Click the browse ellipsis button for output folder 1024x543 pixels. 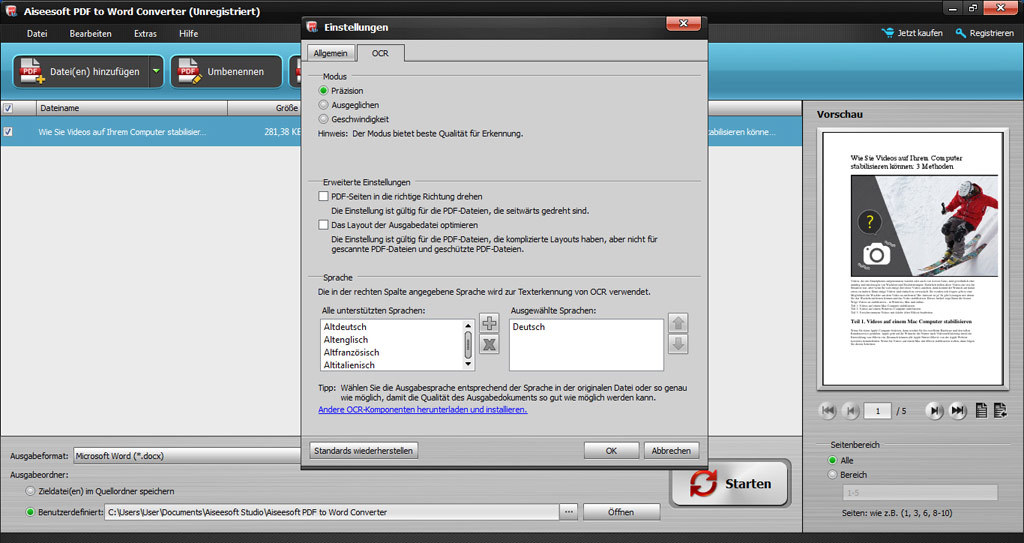[x=569, y=512]
